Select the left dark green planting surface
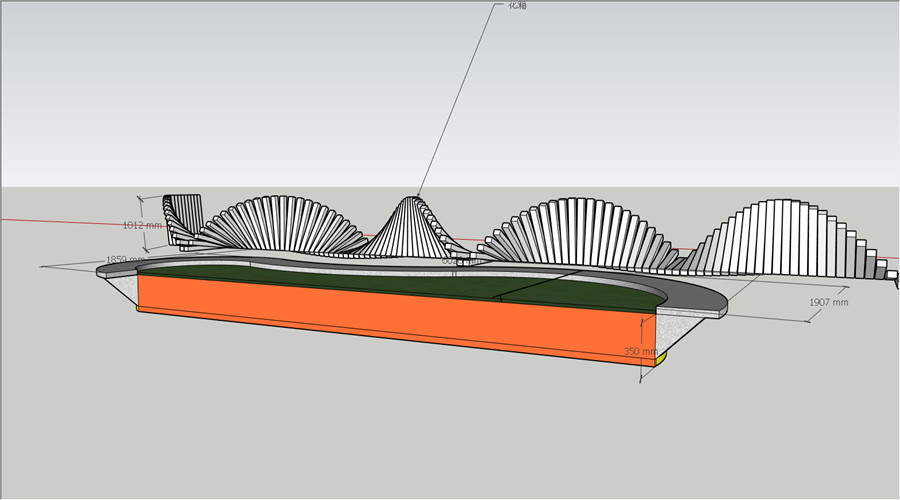Image resolution: width=900 pixels, height=500 pixels. 300,274
